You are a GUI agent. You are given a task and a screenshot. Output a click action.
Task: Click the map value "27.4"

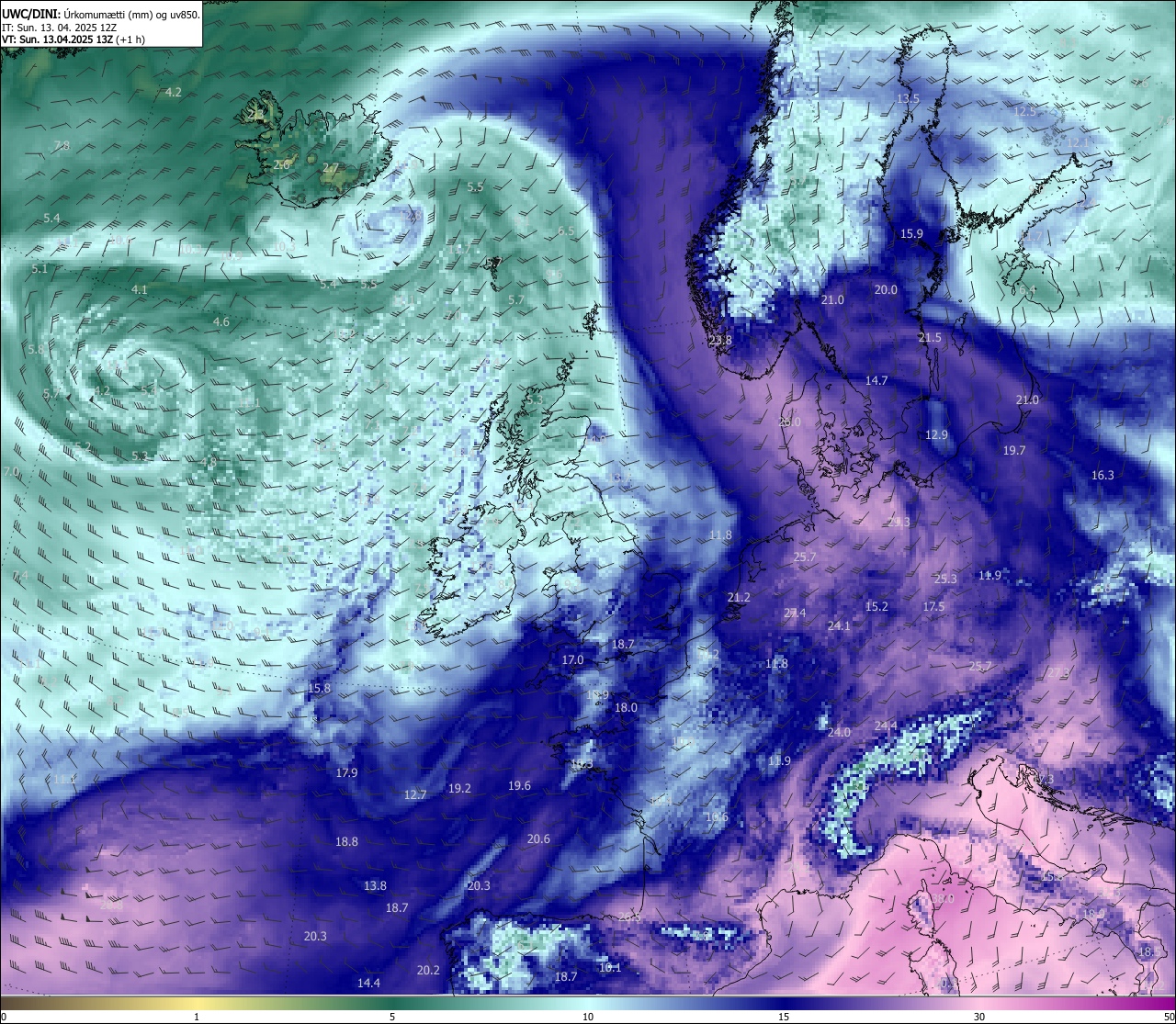pyautogui.click(x=795, y=613)
